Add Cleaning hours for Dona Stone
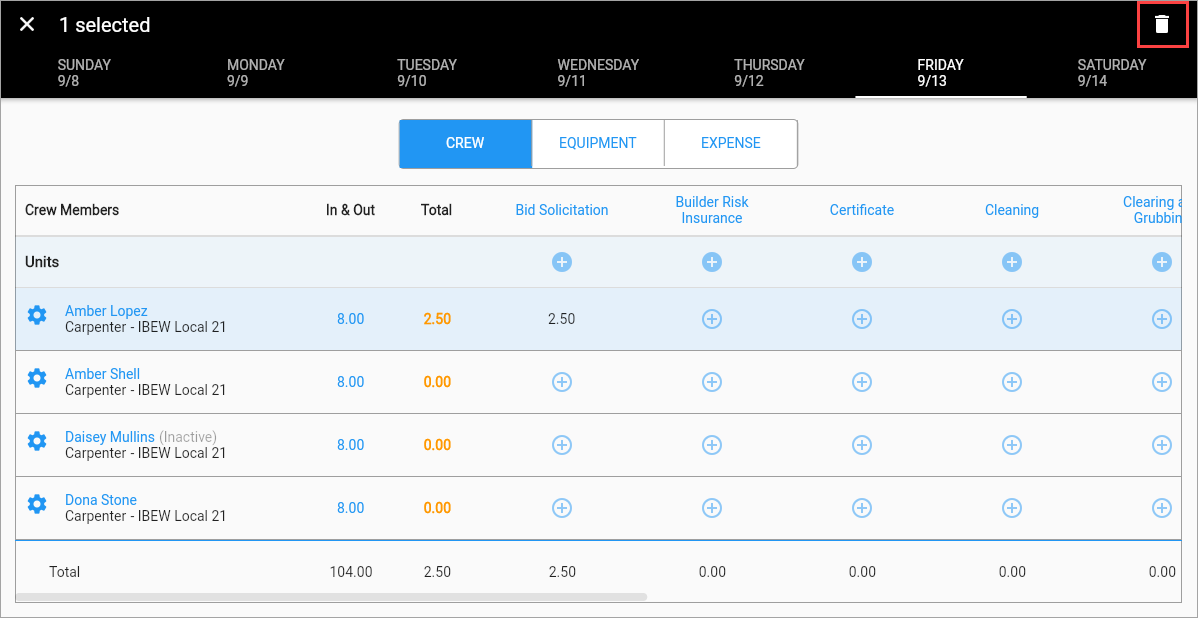 coord(1012,507)
